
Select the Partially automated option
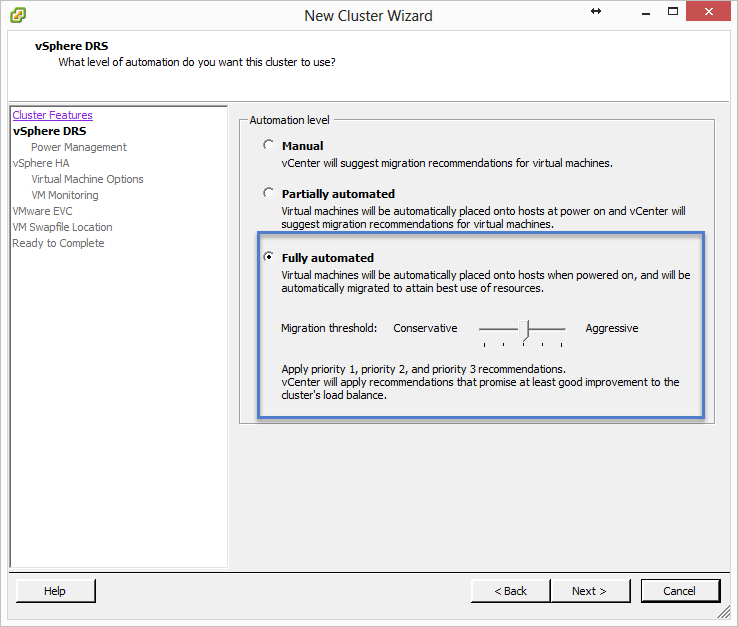click(x=268, y=193)
